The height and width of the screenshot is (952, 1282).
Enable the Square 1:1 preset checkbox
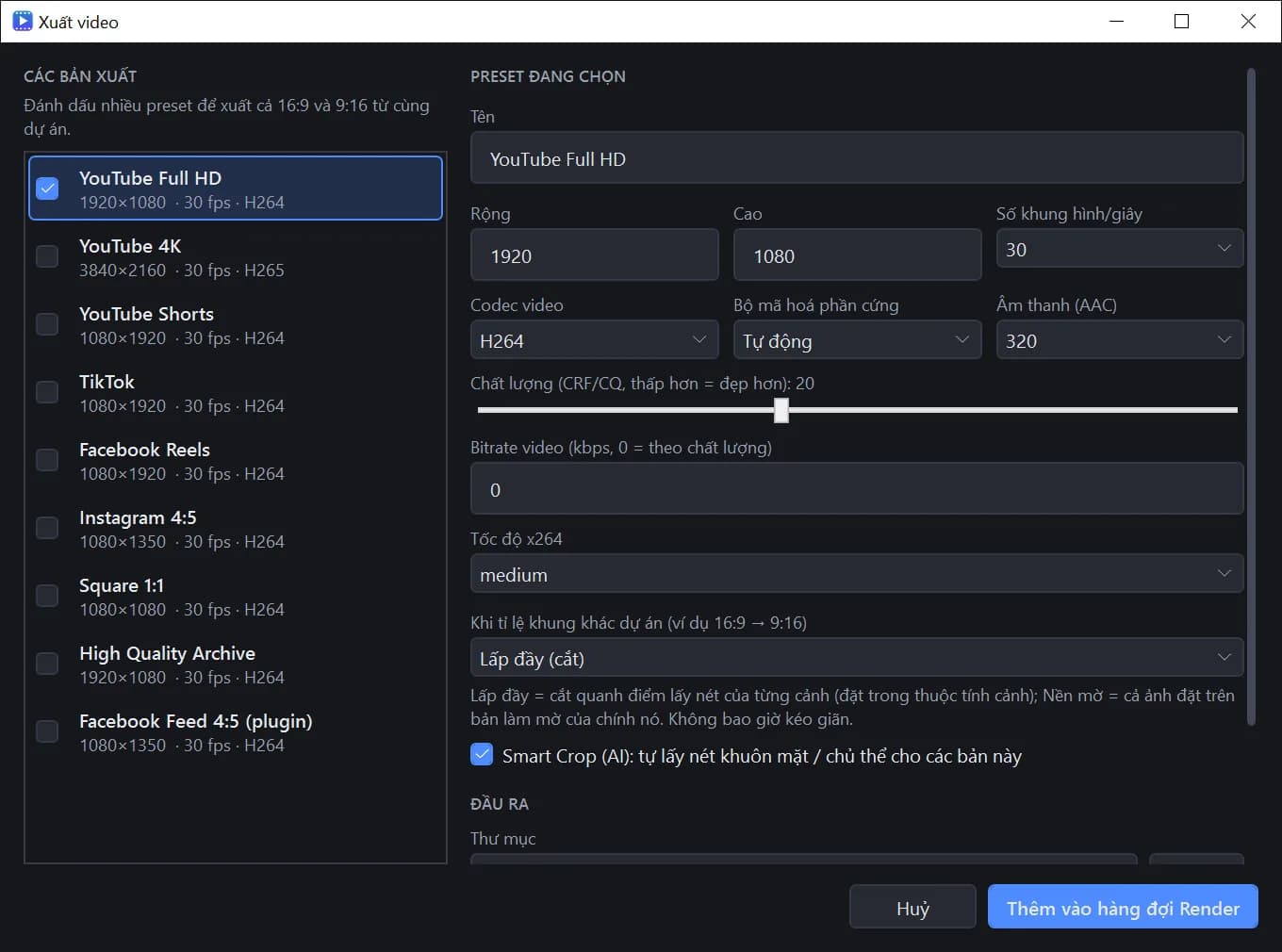pos(47,595)
